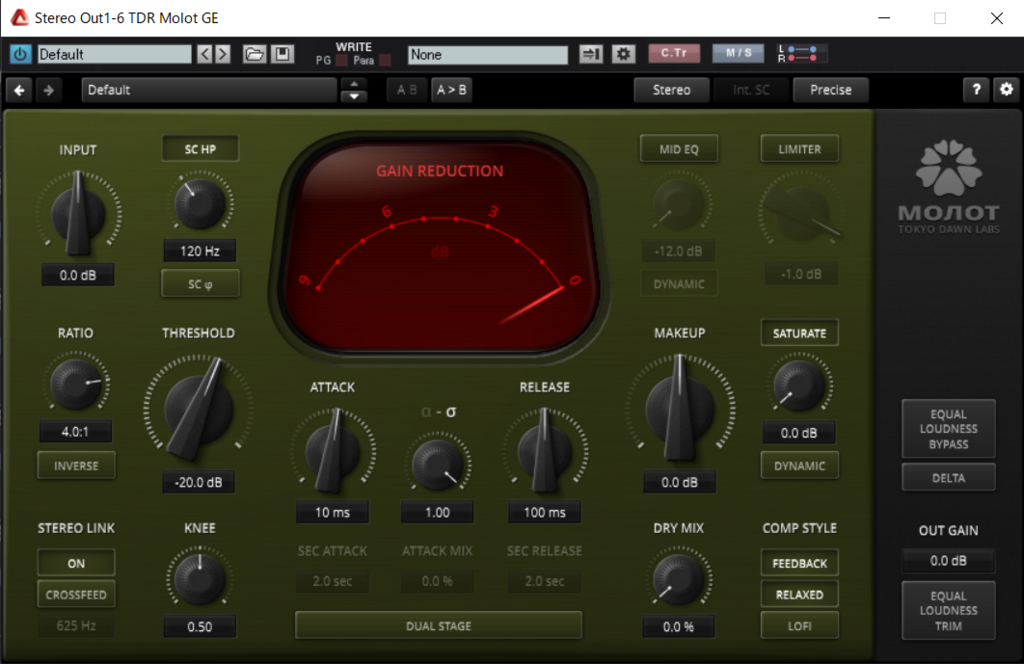Open the question mark help icon
The image size is (1024, 664).
pos(976,89)
